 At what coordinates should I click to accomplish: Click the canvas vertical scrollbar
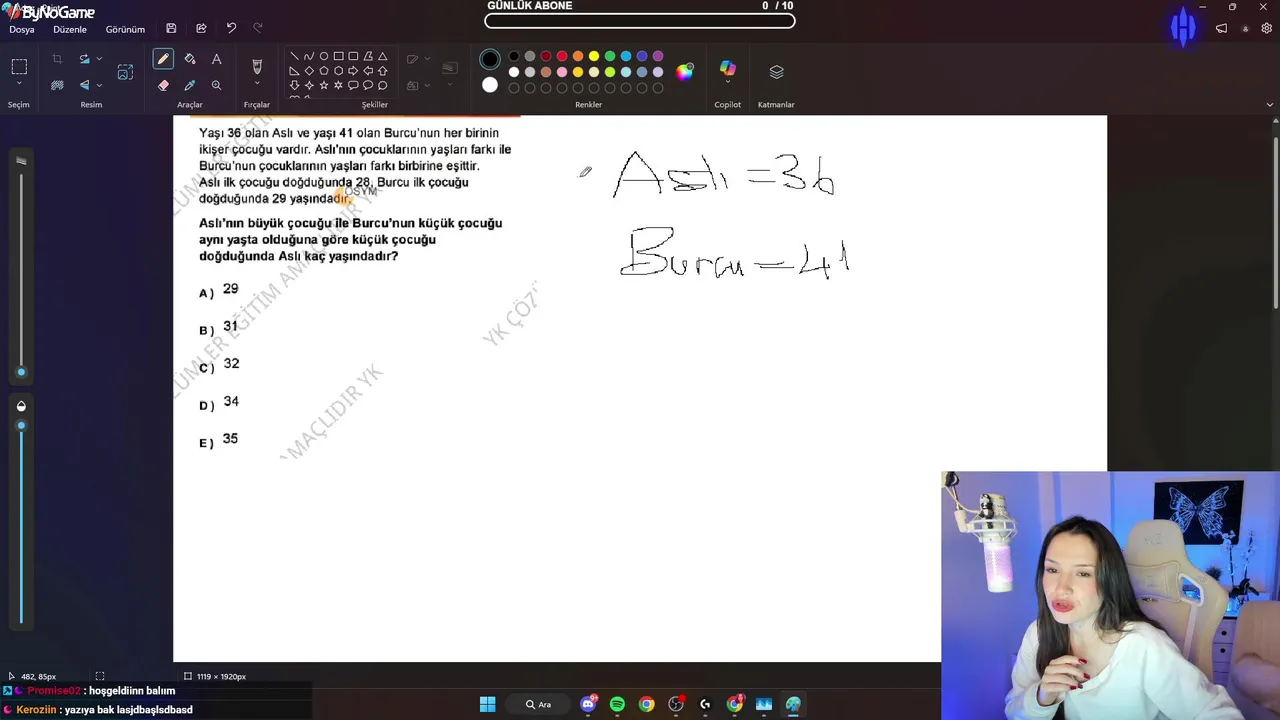(x=1275, y=221)
